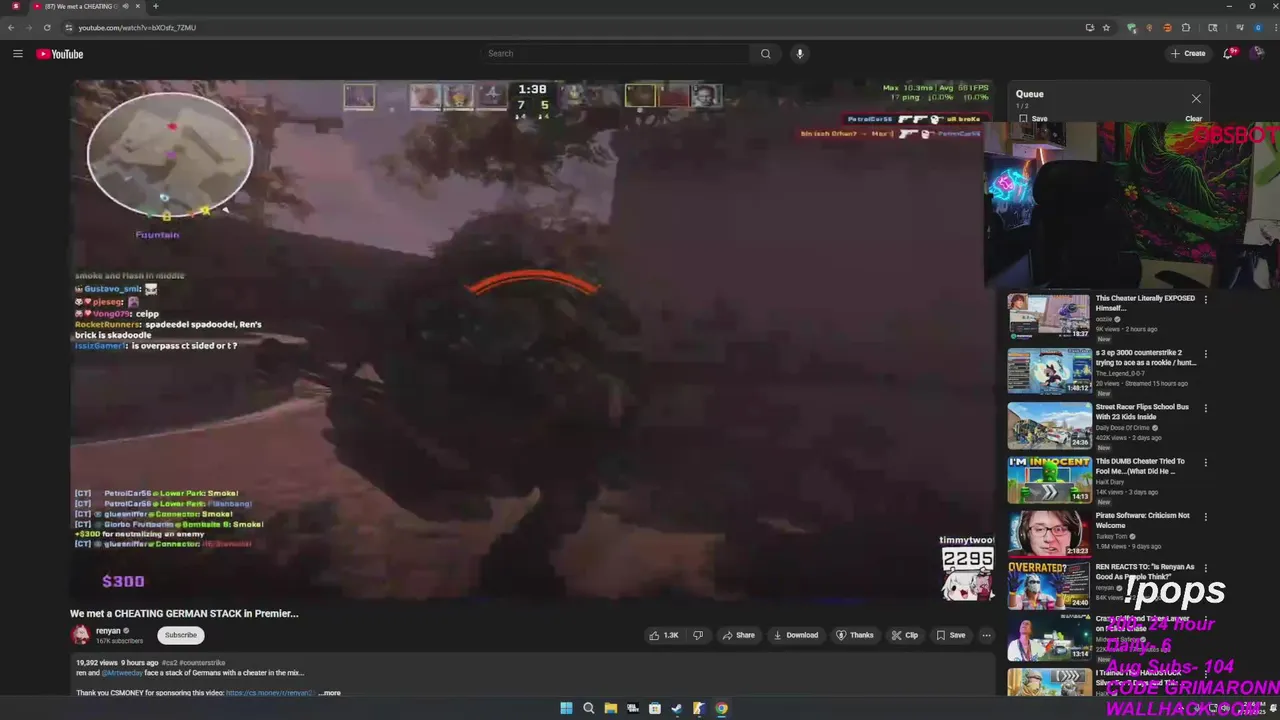The image size is (1280, 720).
Task: Open 'Street Racer Flips School Bus' video title
Action: tap(1142, 412)
